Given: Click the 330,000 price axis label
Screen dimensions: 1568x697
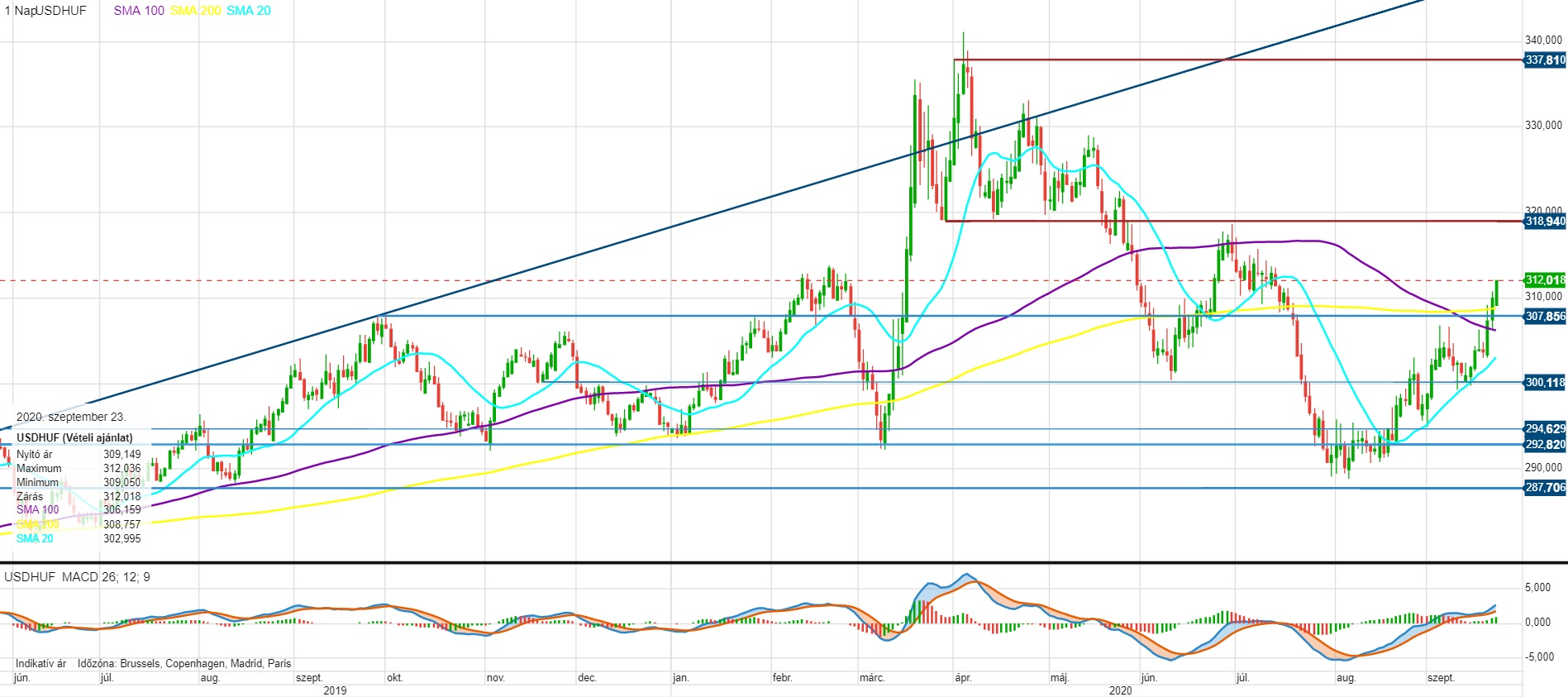Looking at the screenshot, I should pos(1543,126).
